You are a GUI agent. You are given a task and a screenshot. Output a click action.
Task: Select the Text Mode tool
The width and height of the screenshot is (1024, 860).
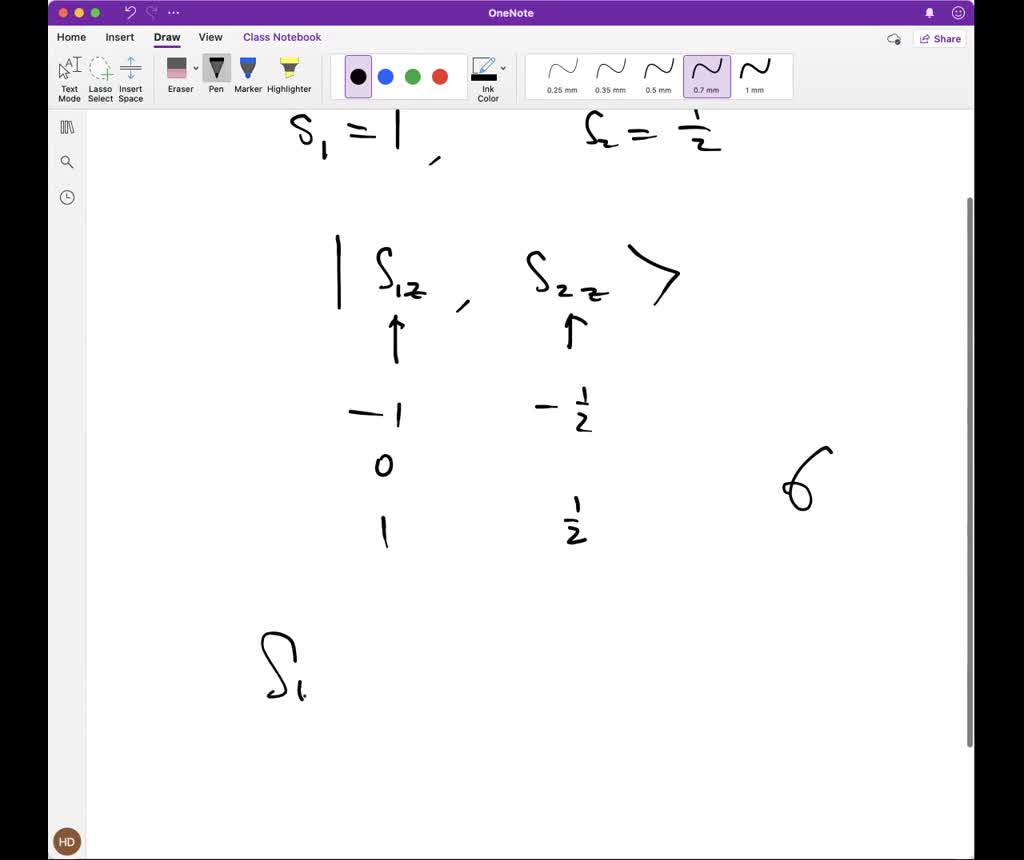pyautogui.click(x=69, y=78)
